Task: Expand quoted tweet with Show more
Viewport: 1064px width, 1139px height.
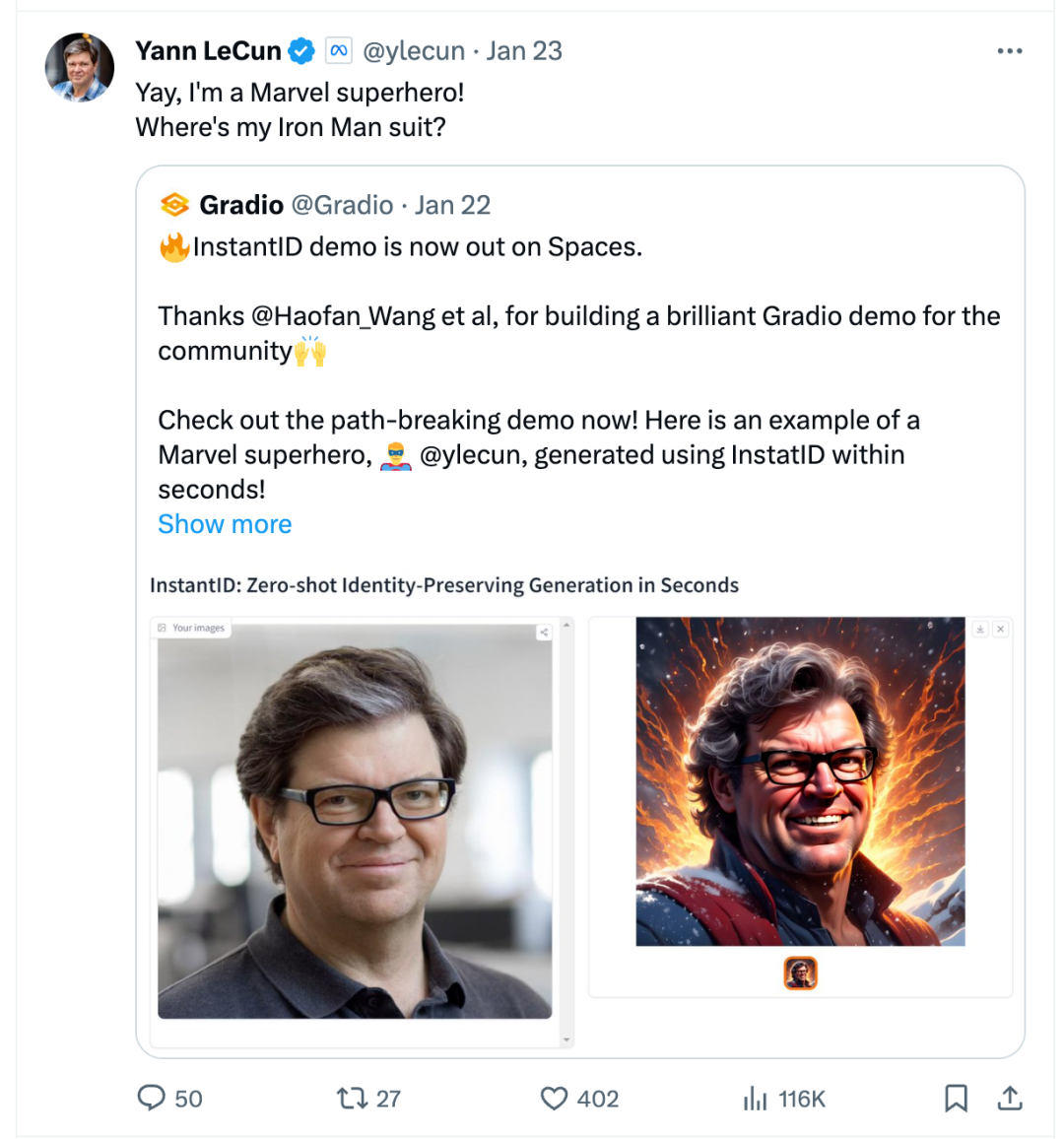Action: pos(225,524)
